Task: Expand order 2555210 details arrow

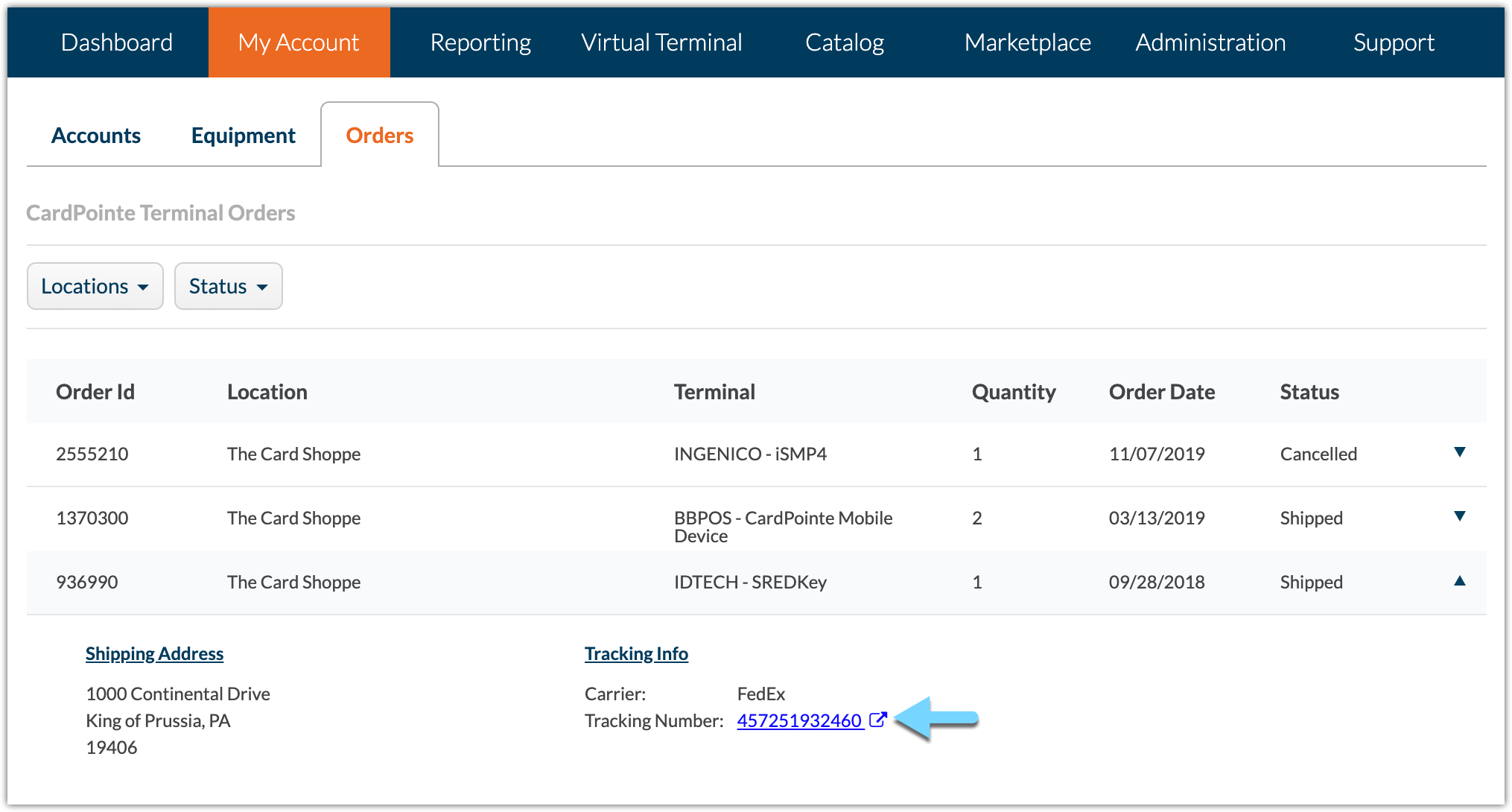Action: click(1460, 452)
